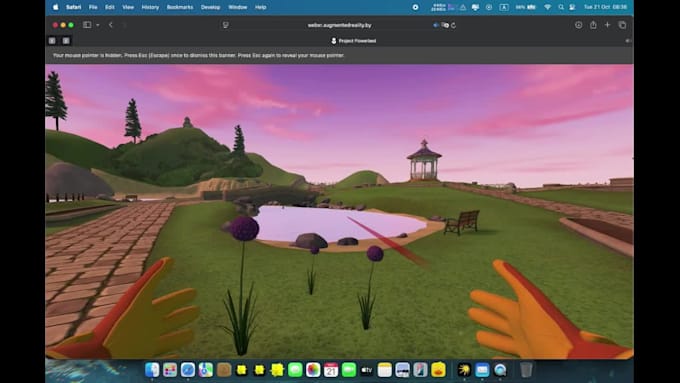Open Launchpad from the Dock
Screen dimensions: 680x383
(x=170, y=370)
